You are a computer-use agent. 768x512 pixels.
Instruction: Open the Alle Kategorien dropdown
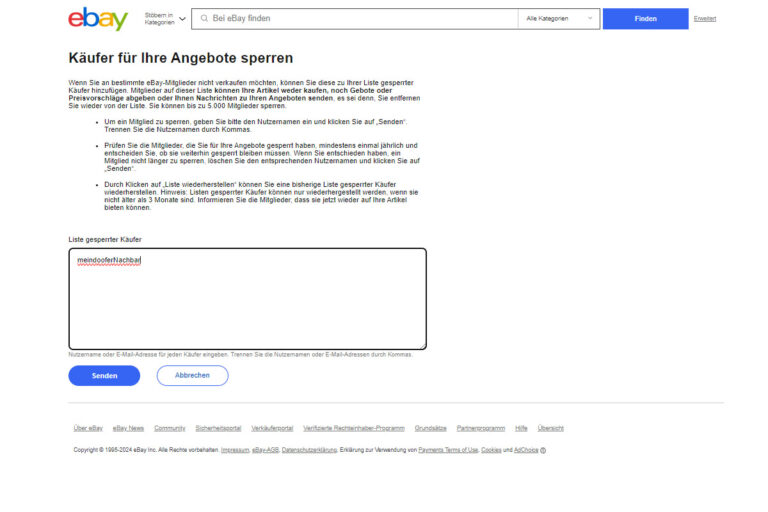tap(559, 19)
